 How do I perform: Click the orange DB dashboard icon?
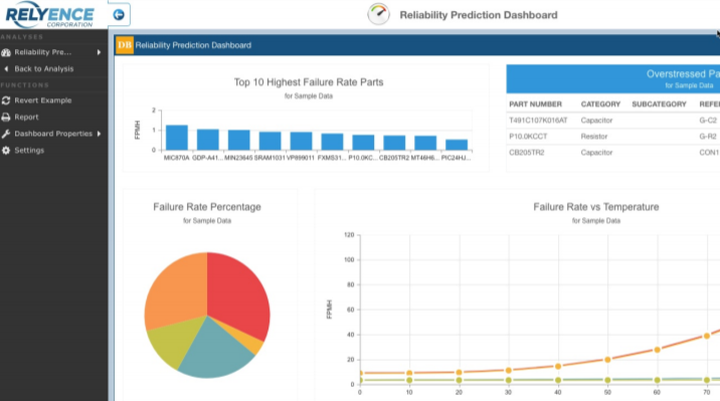pyautogui.click(x=124, y=45)
